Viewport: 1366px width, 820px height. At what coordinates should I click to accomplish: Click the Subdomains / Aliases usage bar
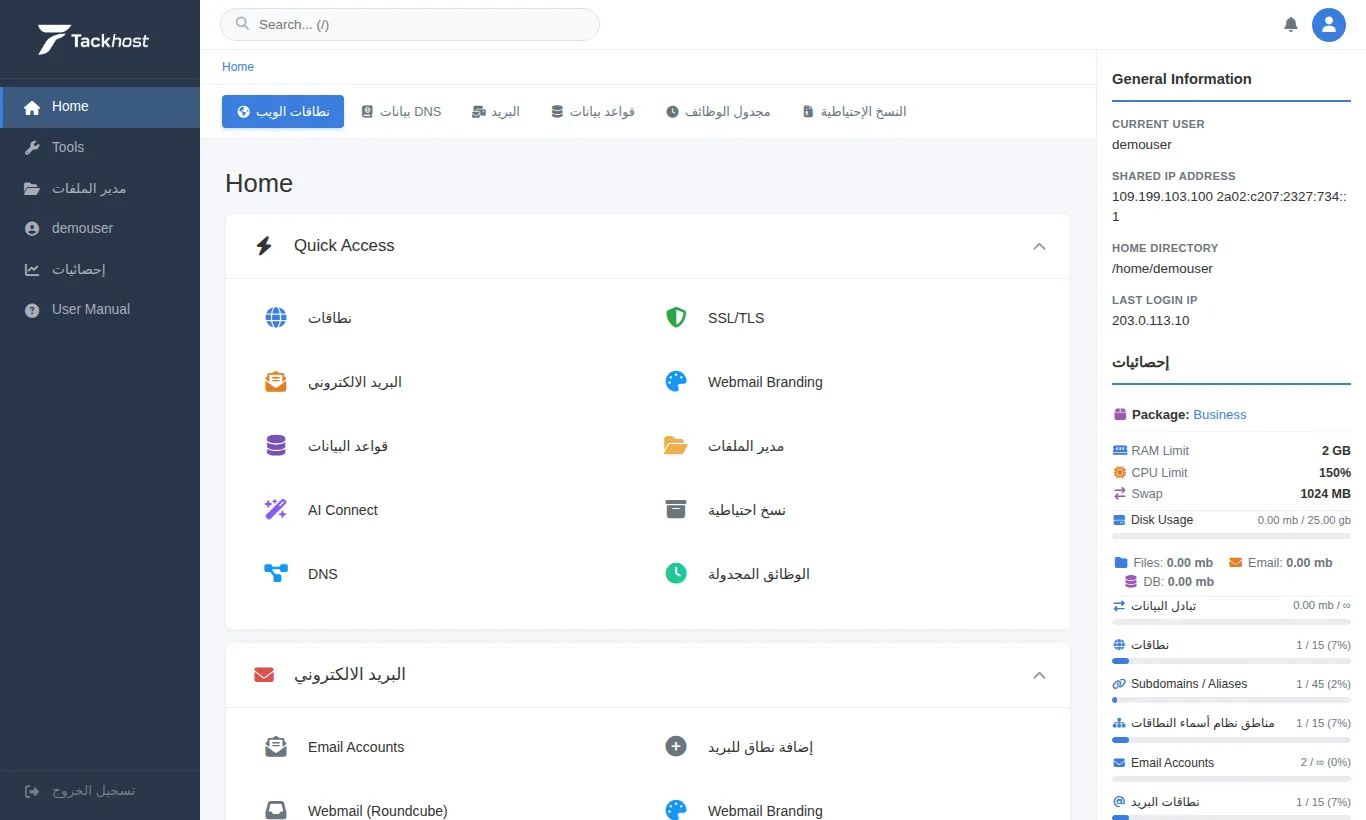click(1231, 700)
